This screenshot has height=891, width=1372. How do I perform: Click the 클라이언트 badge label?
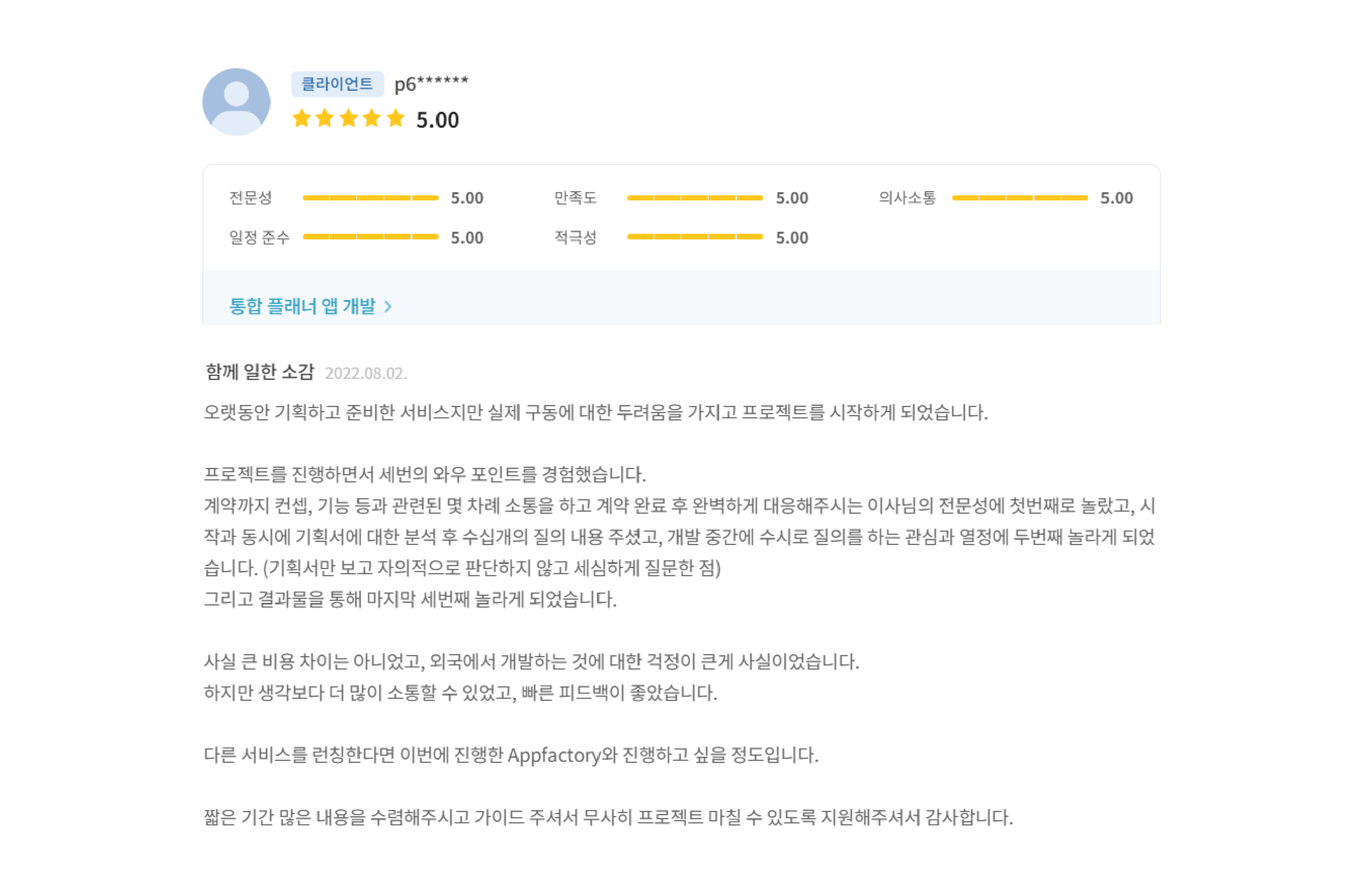pyautogui.click(x=338, y=84)
